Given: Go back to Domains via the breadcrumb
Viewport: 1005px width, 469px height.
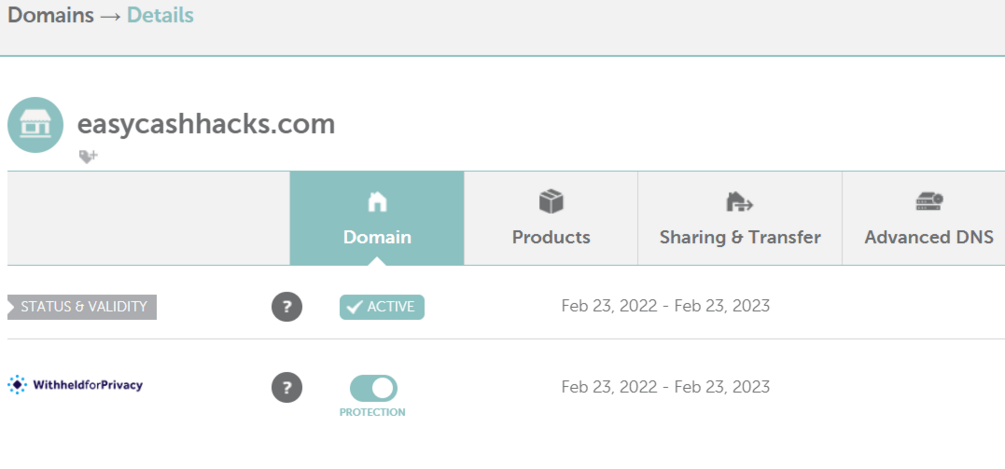Looking at the screenshot, I should (x=51, y=16).
